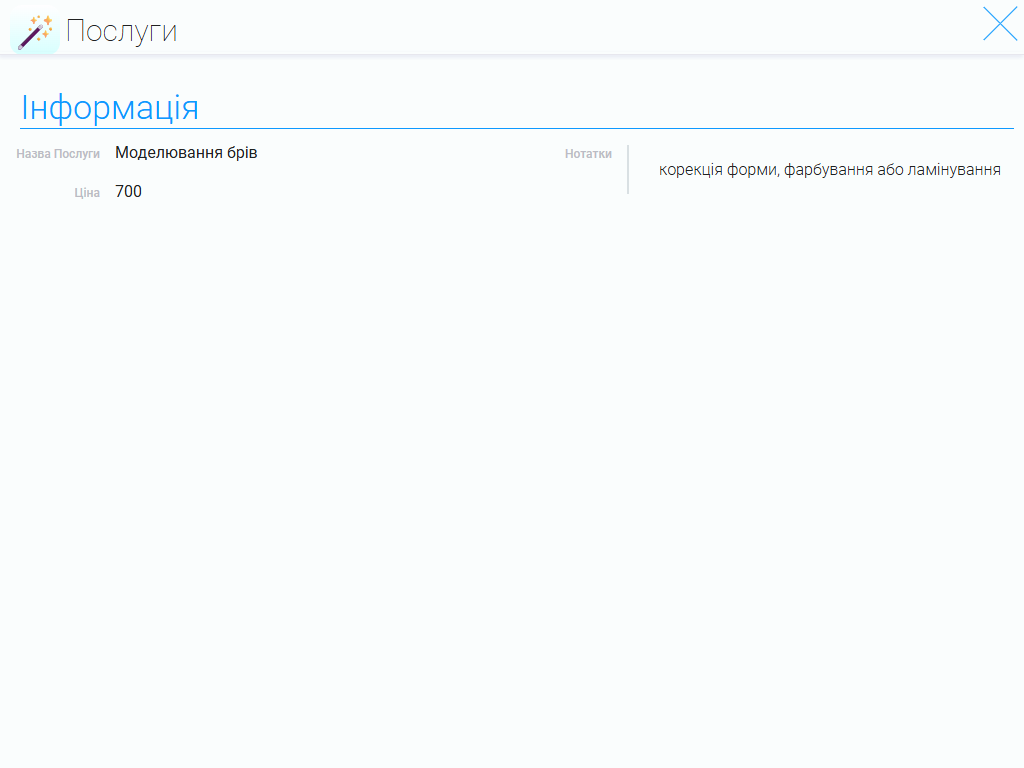Viewport: 1024px width, 768px height.
Task: Click the magic wand Послуги icon
Action: tap(35, 32)
